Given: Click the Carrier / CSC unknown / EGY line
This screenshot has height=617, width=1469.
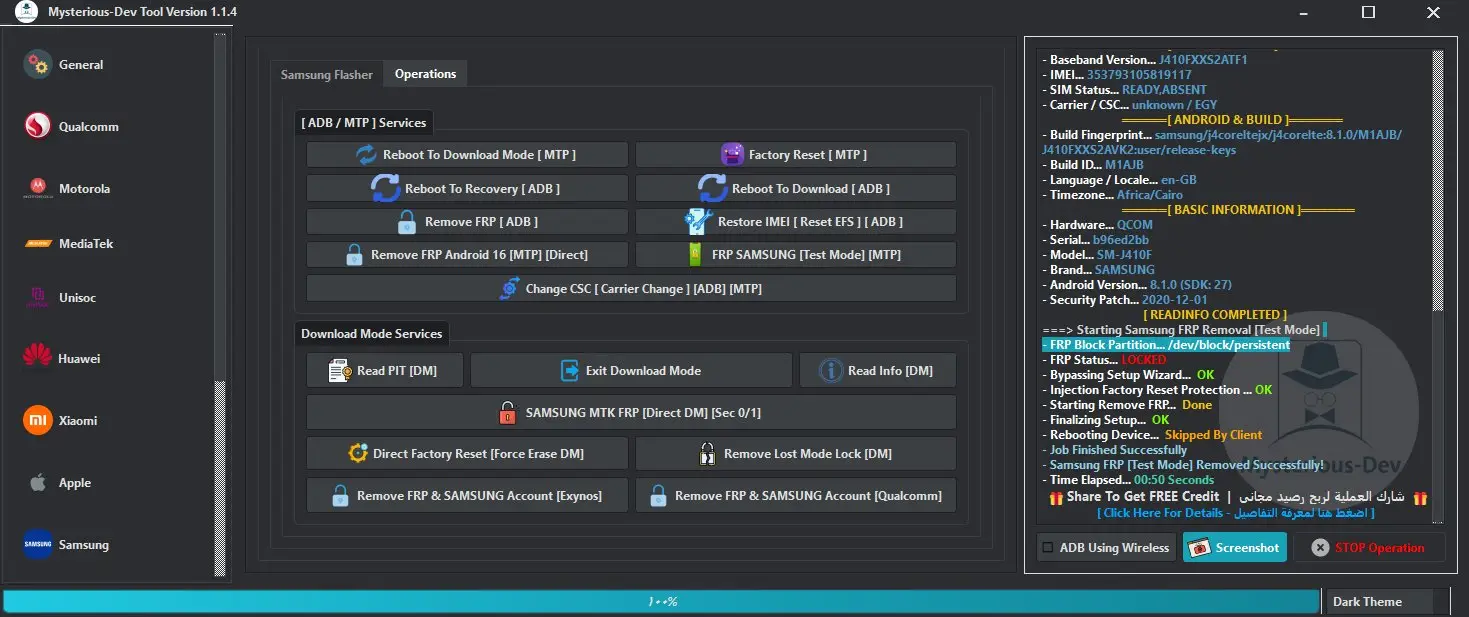Looking at the screenshot, I should coord(1129,105).
